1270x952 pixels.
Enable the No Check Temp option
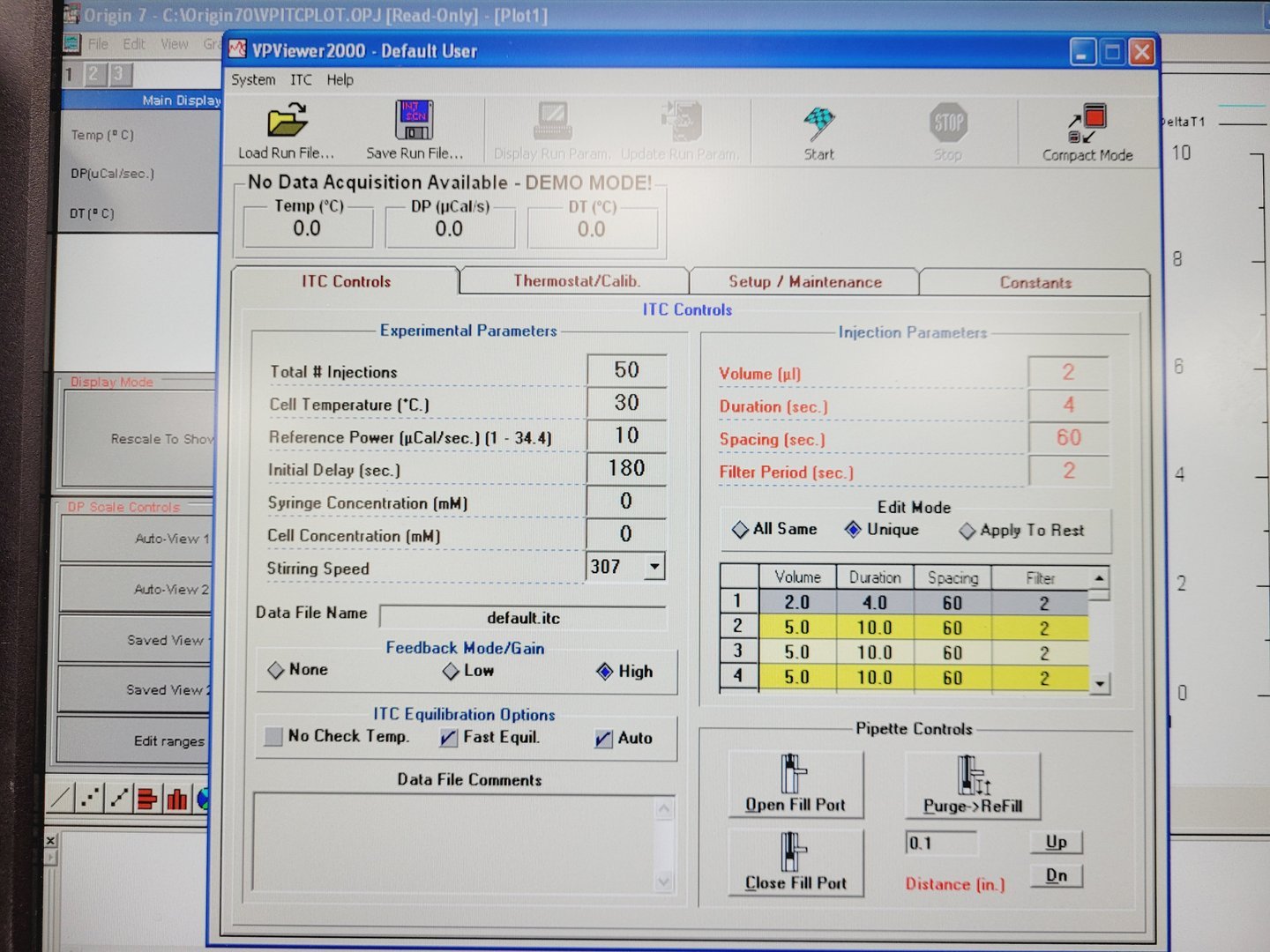[x=273, y=736]
